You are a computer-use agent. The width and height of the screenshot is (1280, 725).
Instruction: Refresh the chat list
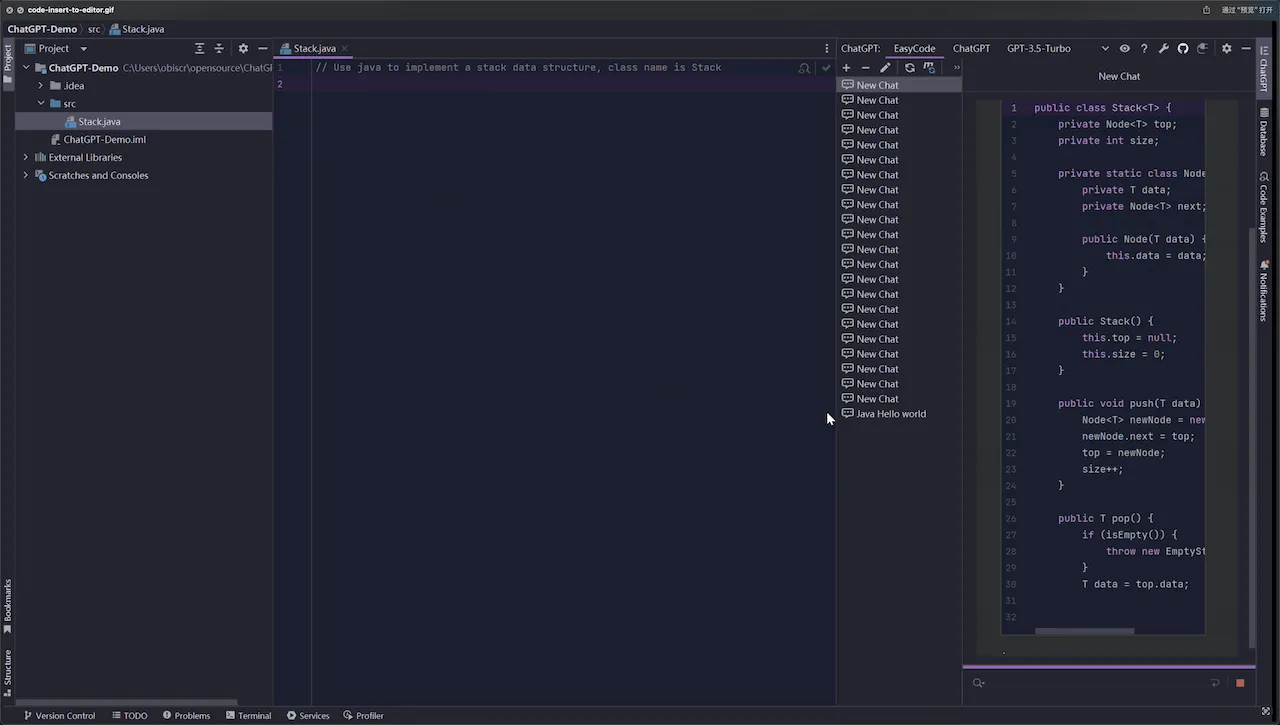point(909,68)
